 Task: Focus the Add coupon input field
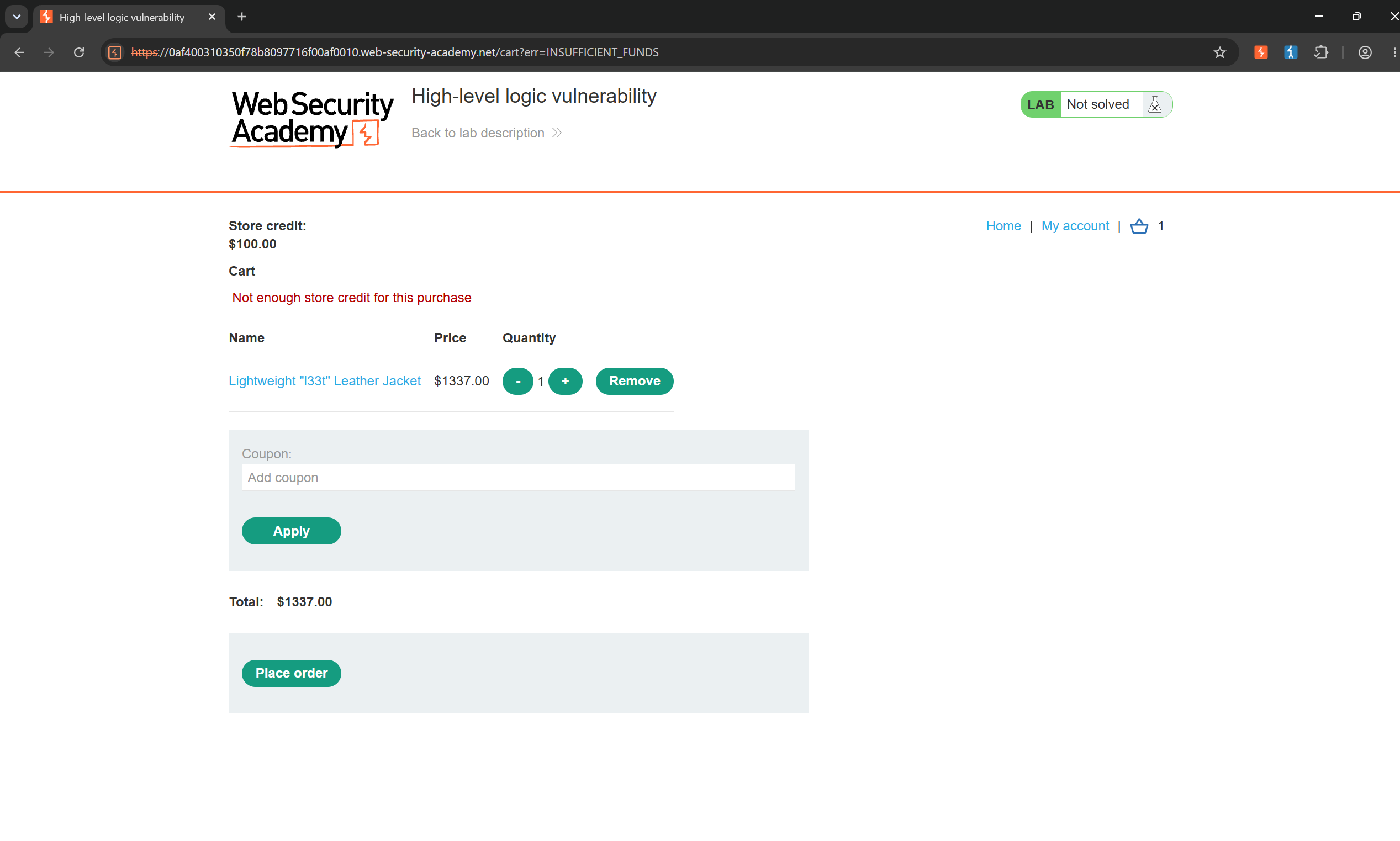tap(518, 478)
